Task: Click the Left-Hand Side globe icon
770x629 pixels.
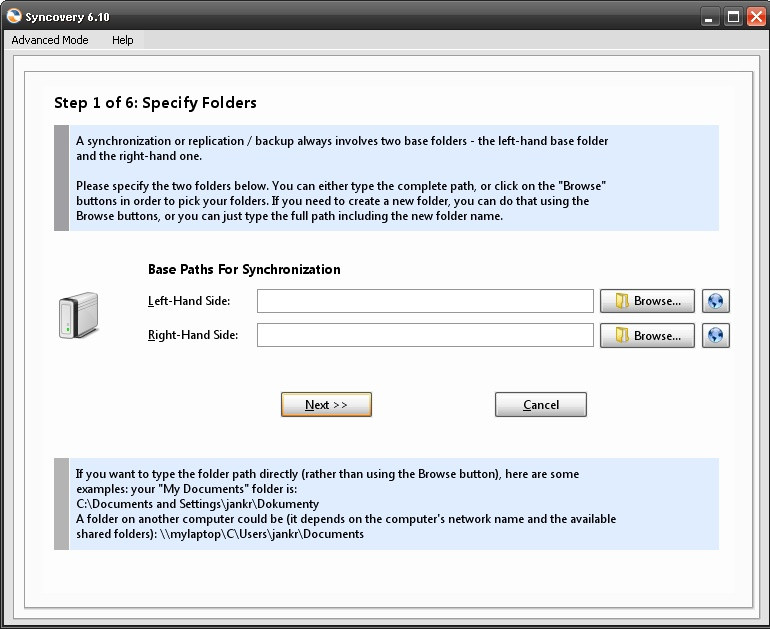Action: [x=715, y=301]
